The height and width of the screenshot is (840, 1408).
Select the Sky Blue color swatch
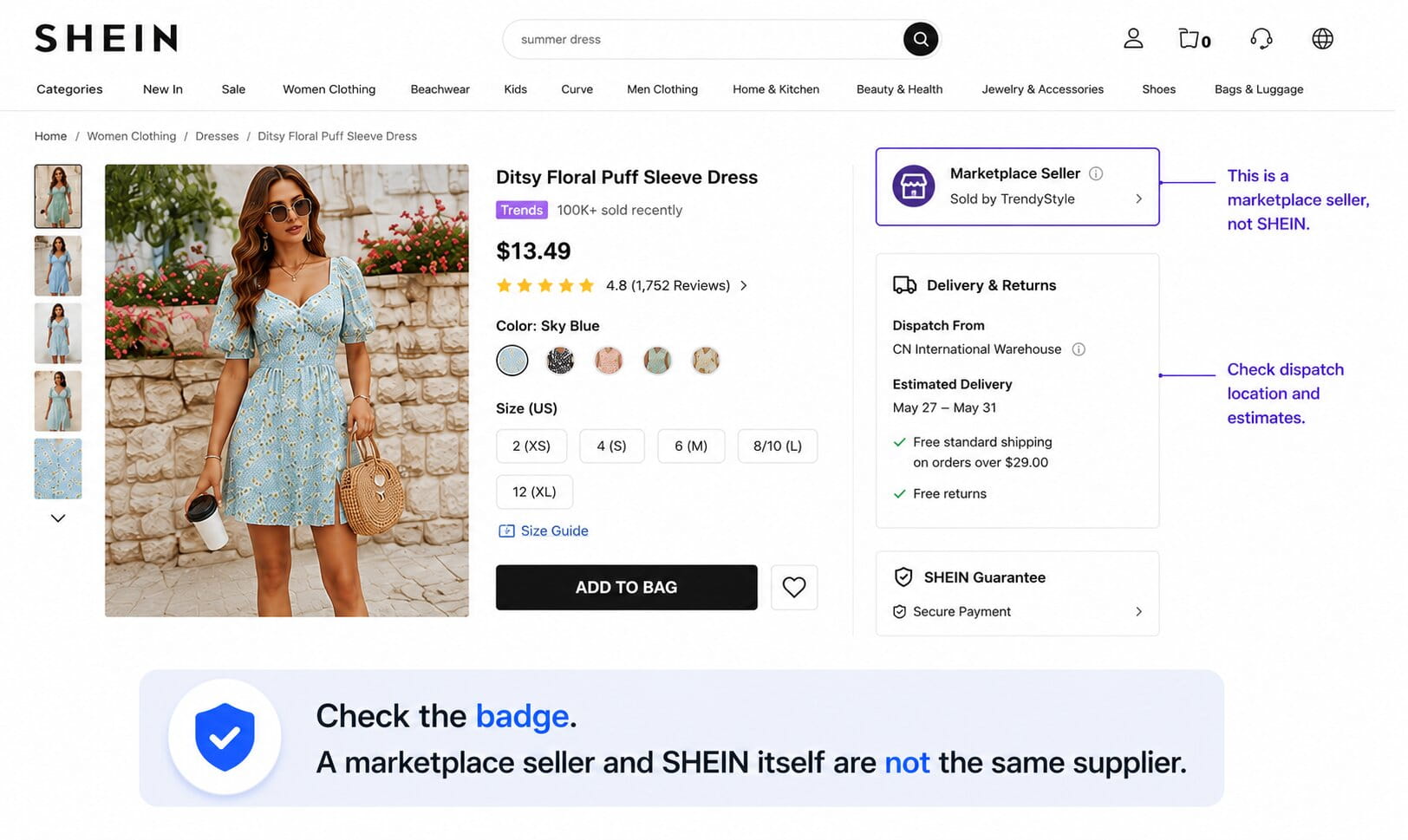[512, 361]
